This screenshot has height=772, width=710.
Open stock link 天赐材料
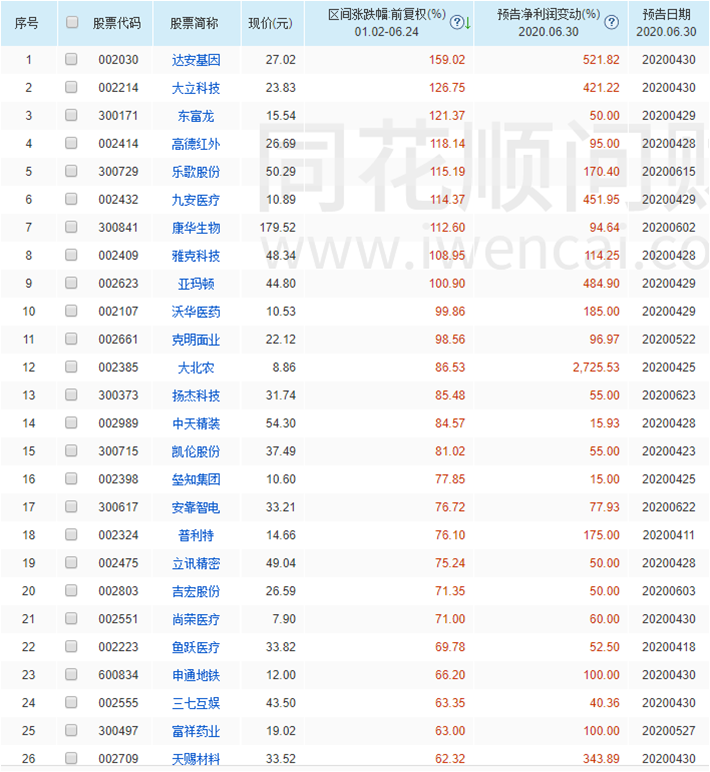click(x=196, y=759)
